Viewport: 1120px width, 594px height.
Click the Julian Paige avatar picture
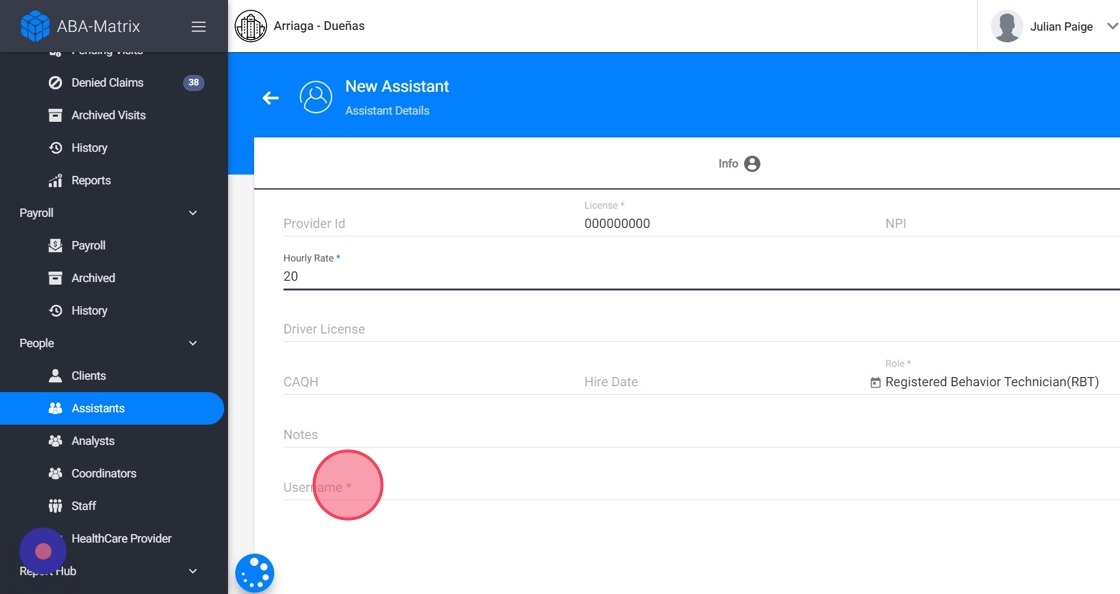(1006, 26)
